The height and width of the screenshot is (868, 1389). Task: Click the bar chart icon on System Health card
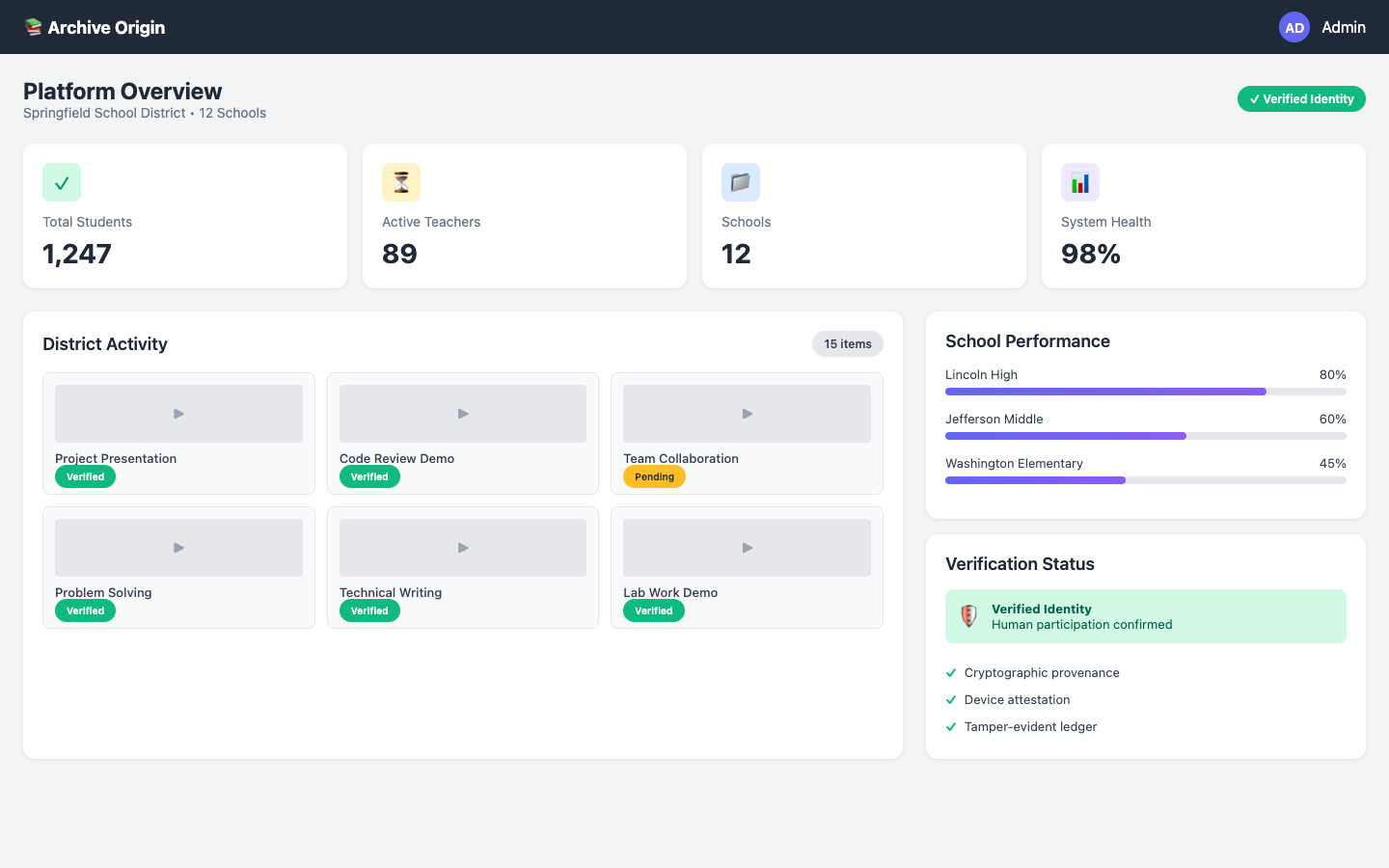click(1080, 182)
